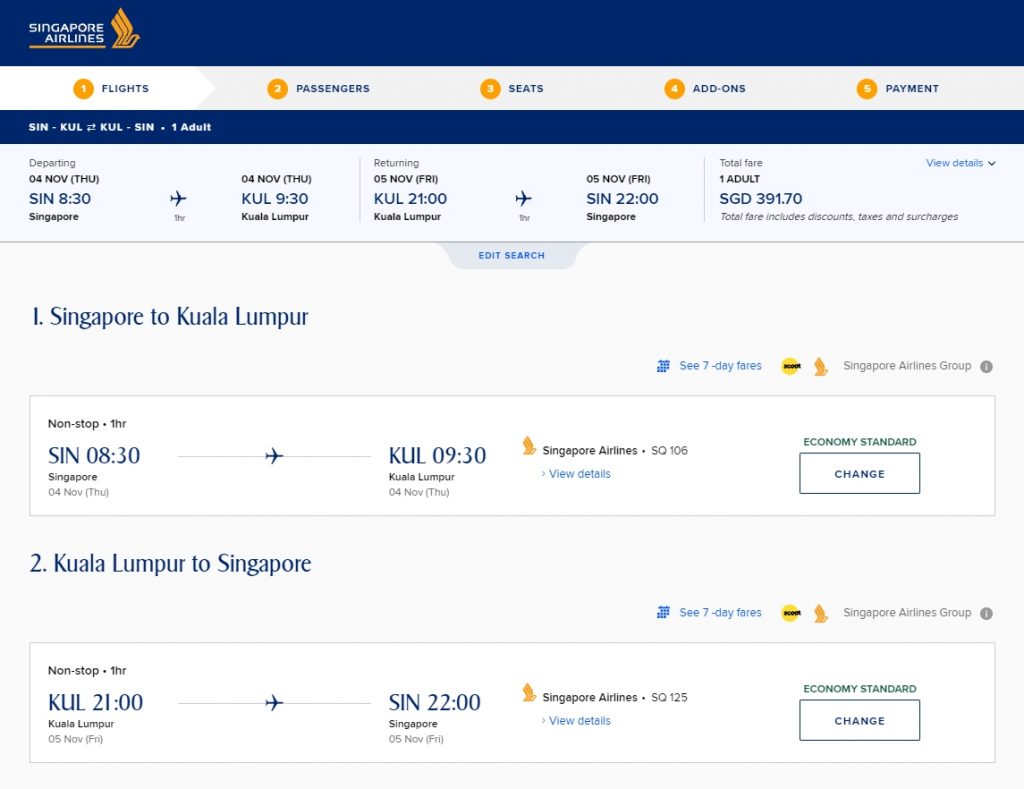Change the KUL 21:00 return flight
The width and height of the screenshot is (1024, 789).
click(859, 721)
